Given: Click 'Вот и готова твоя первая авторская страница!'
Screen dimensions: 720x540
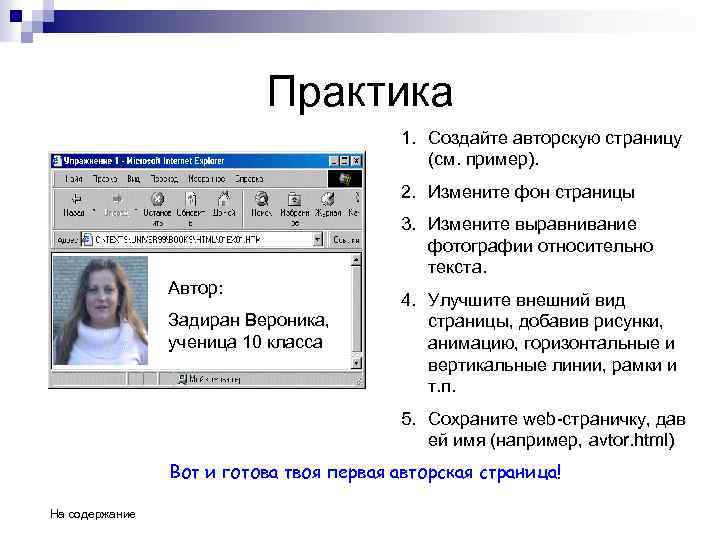Looking at the screenshot, I should (366, 472).
